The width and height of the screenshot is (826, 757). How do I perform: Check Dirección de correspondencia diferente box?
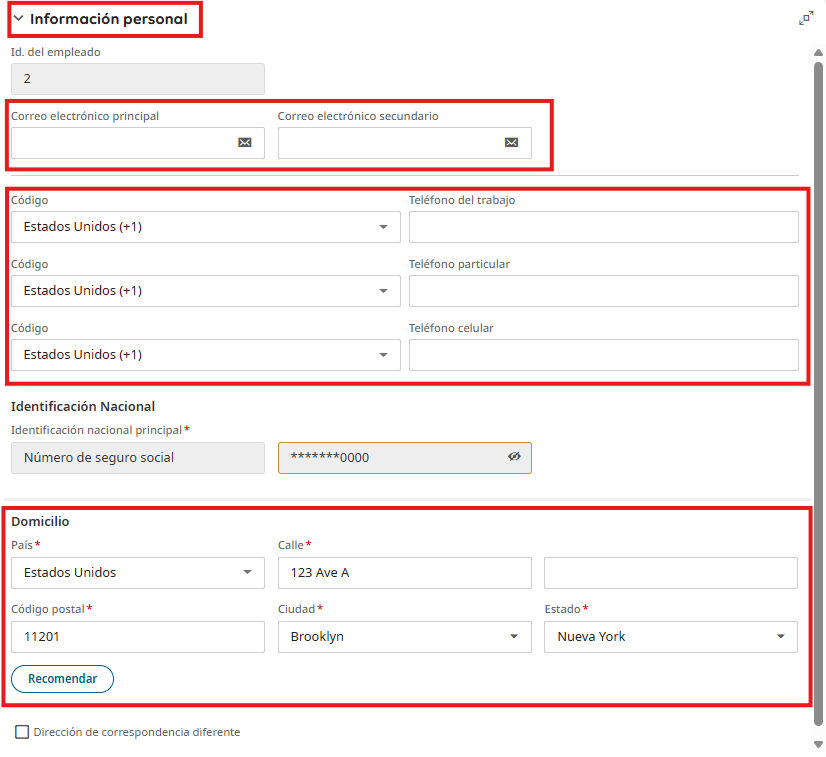(22, 732)
